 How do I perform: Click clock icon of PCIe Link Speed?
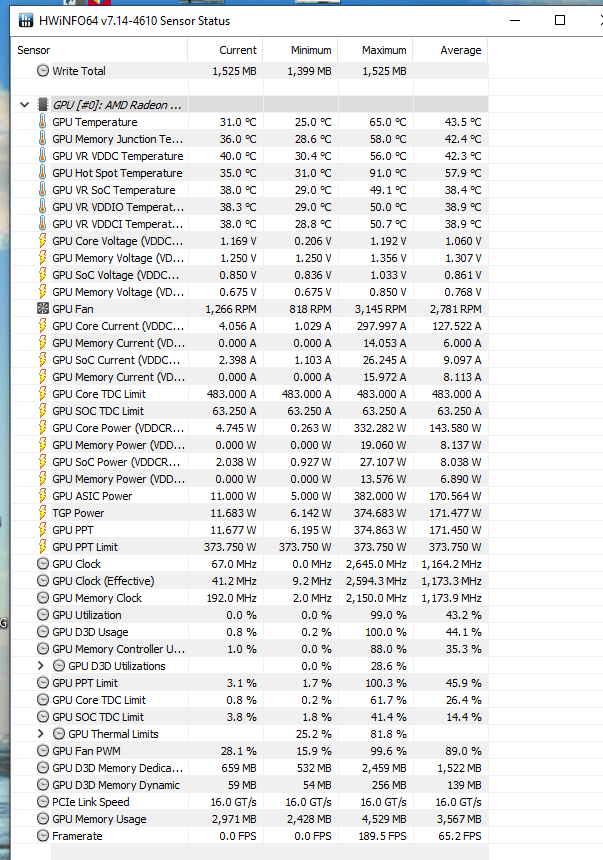pos(43,801)
